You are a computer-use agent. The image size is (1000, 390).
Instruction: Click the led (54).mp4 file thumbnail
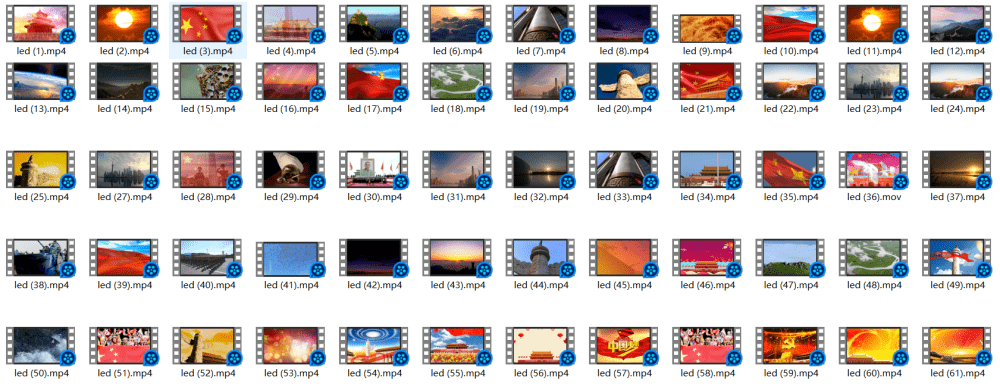tap(374, 346)
